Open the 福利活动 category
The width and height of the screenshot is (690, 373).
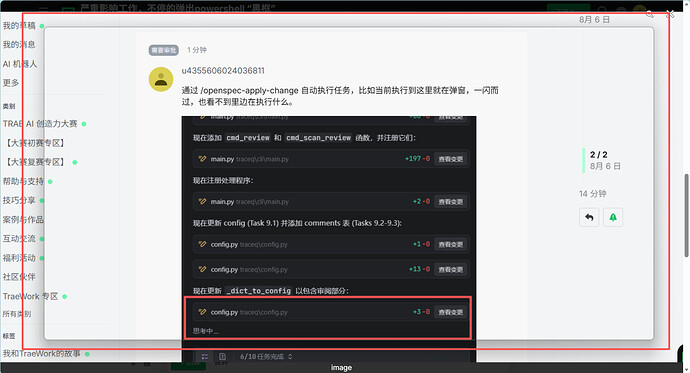19,258
